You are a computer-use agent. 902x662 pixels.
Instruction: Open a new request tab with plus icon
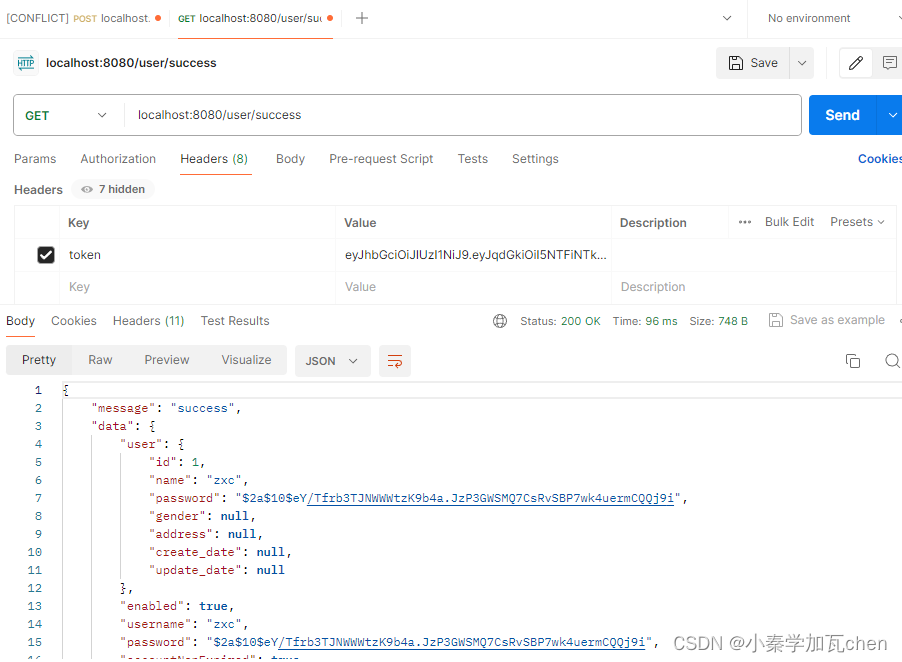pos(361,18)
